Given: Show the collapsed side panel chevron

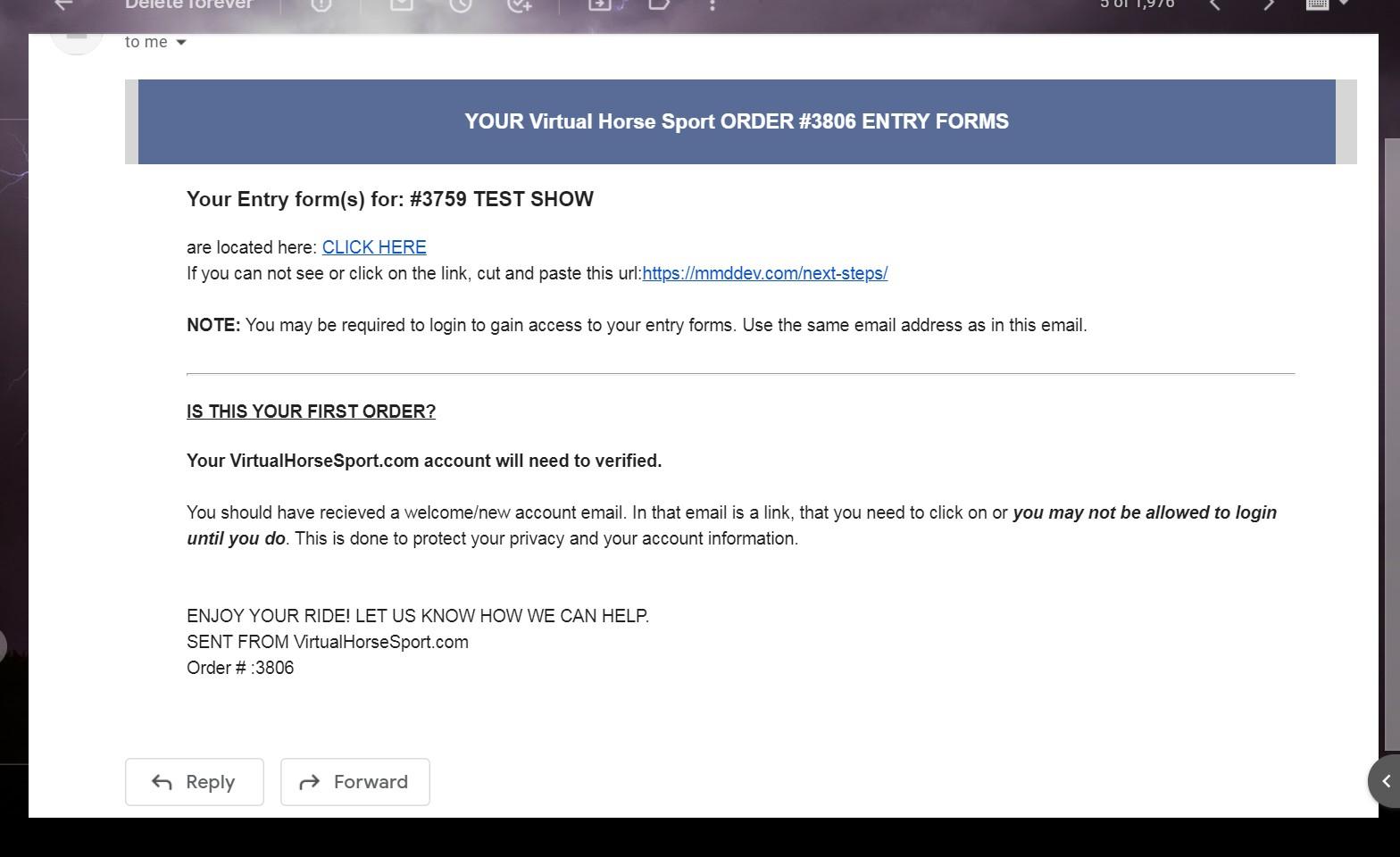Looking at the screenshot, I should pyautogui.click(x=1386, y=781).
